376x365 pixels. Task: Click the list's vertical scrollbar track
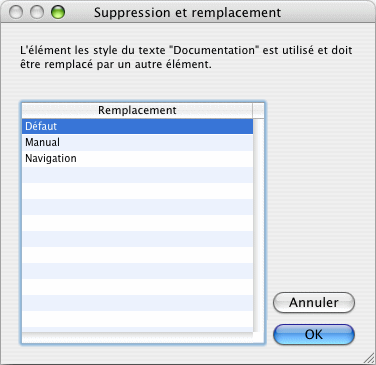click(258, 225)
